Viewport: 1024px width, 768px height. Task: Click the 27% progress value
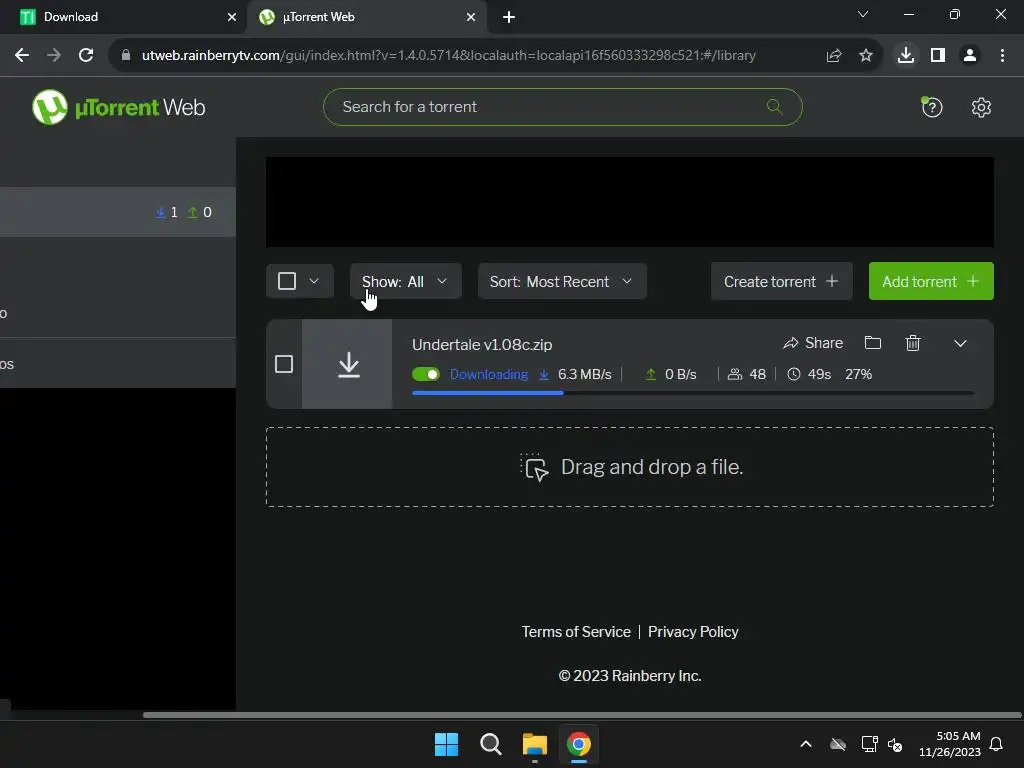point(858,374)
